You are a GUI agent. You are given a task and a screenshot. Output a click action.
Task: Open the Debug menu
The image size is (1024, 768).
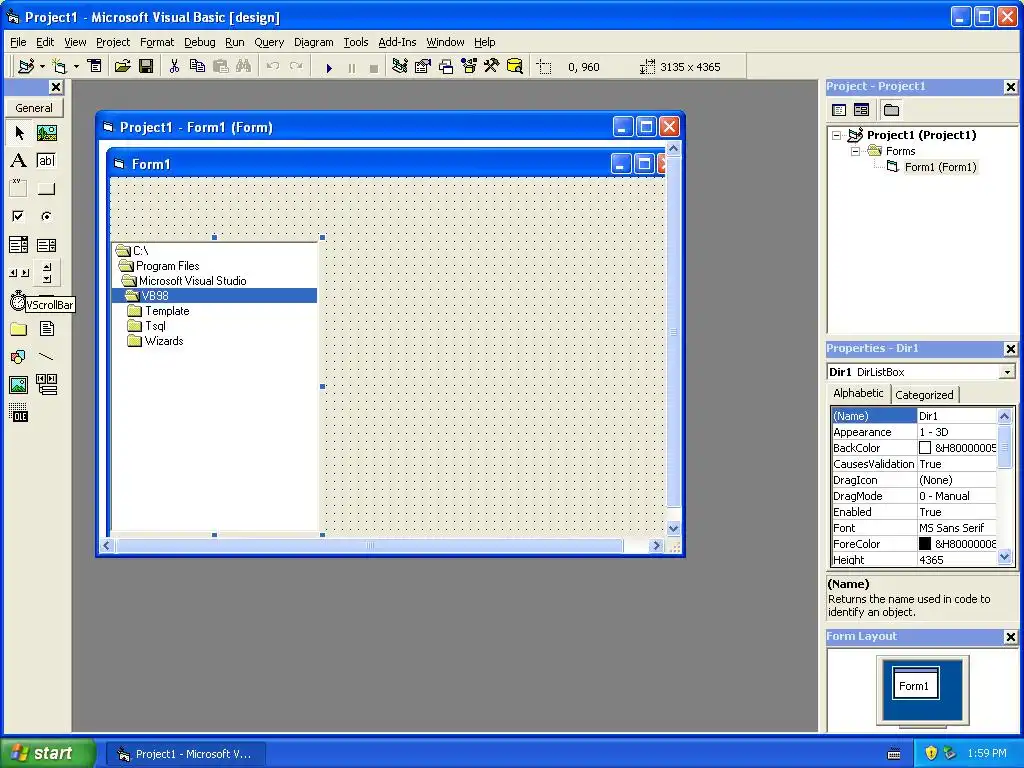click(x=199, y=42)
